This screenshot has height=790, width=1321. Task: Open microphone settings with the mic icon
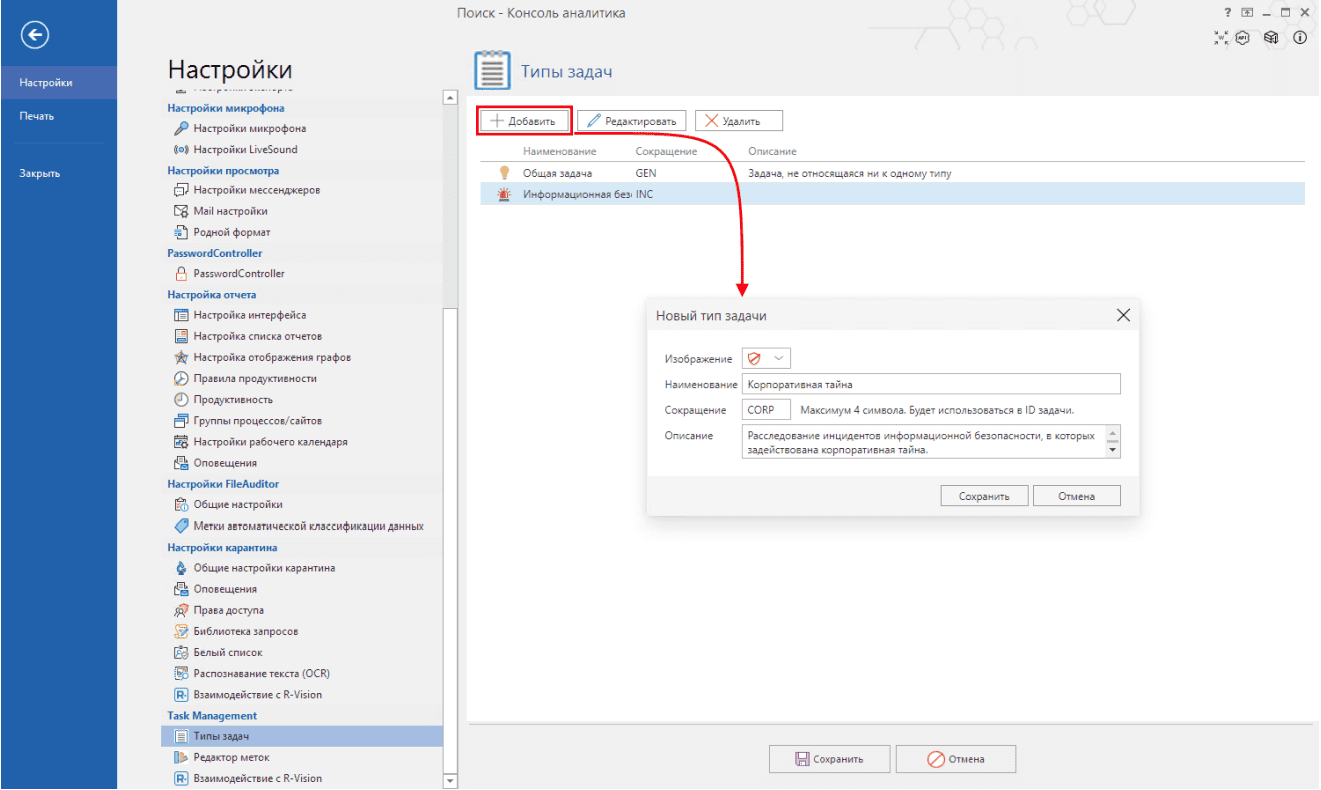point(181,128)
